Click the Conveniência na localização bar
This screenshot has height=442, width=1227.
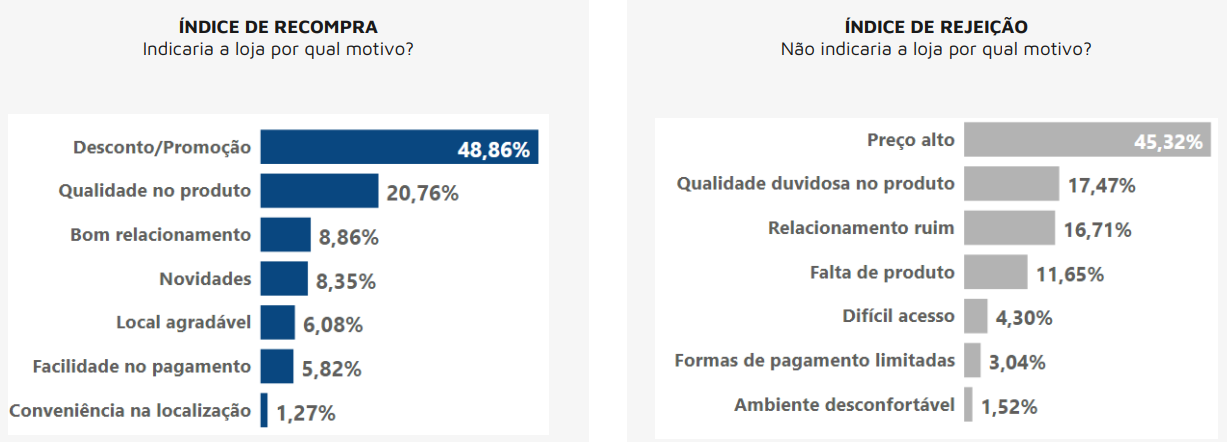click(264, 410)
